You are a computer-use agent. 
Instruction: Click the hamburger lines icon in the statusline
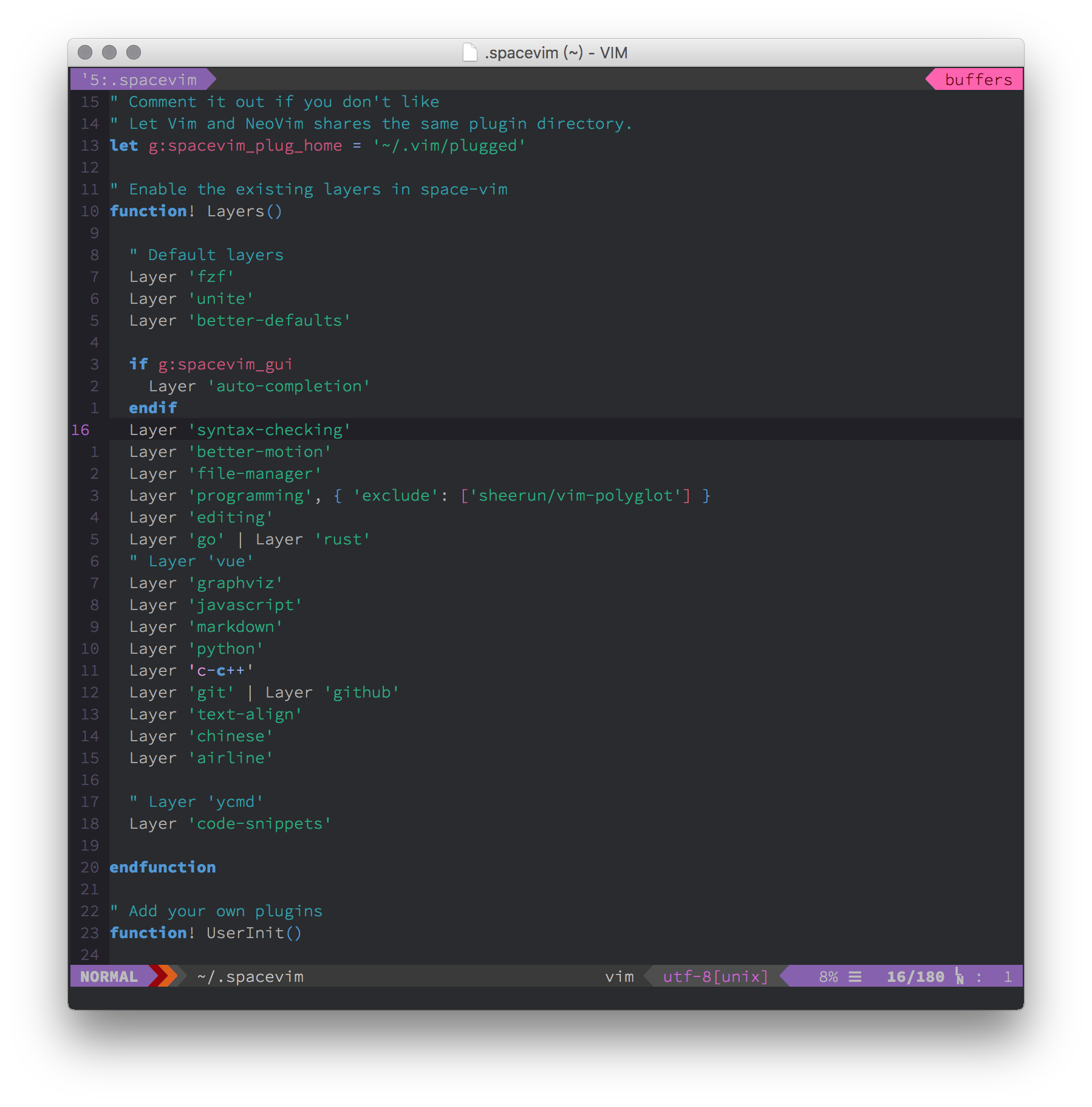855,976
